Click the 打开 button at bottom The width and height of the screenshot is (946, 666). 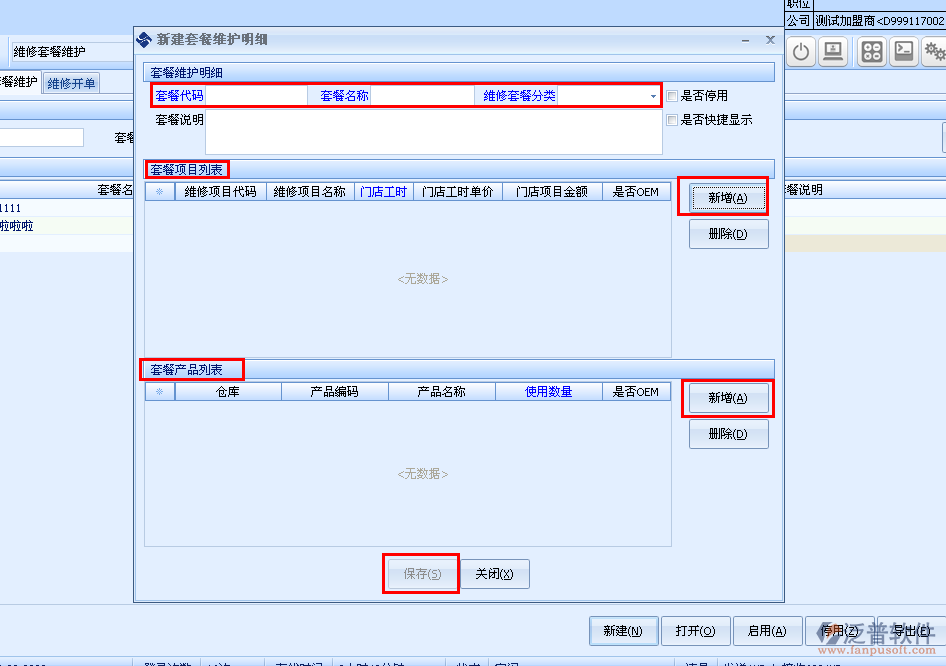tap(694, 631)
